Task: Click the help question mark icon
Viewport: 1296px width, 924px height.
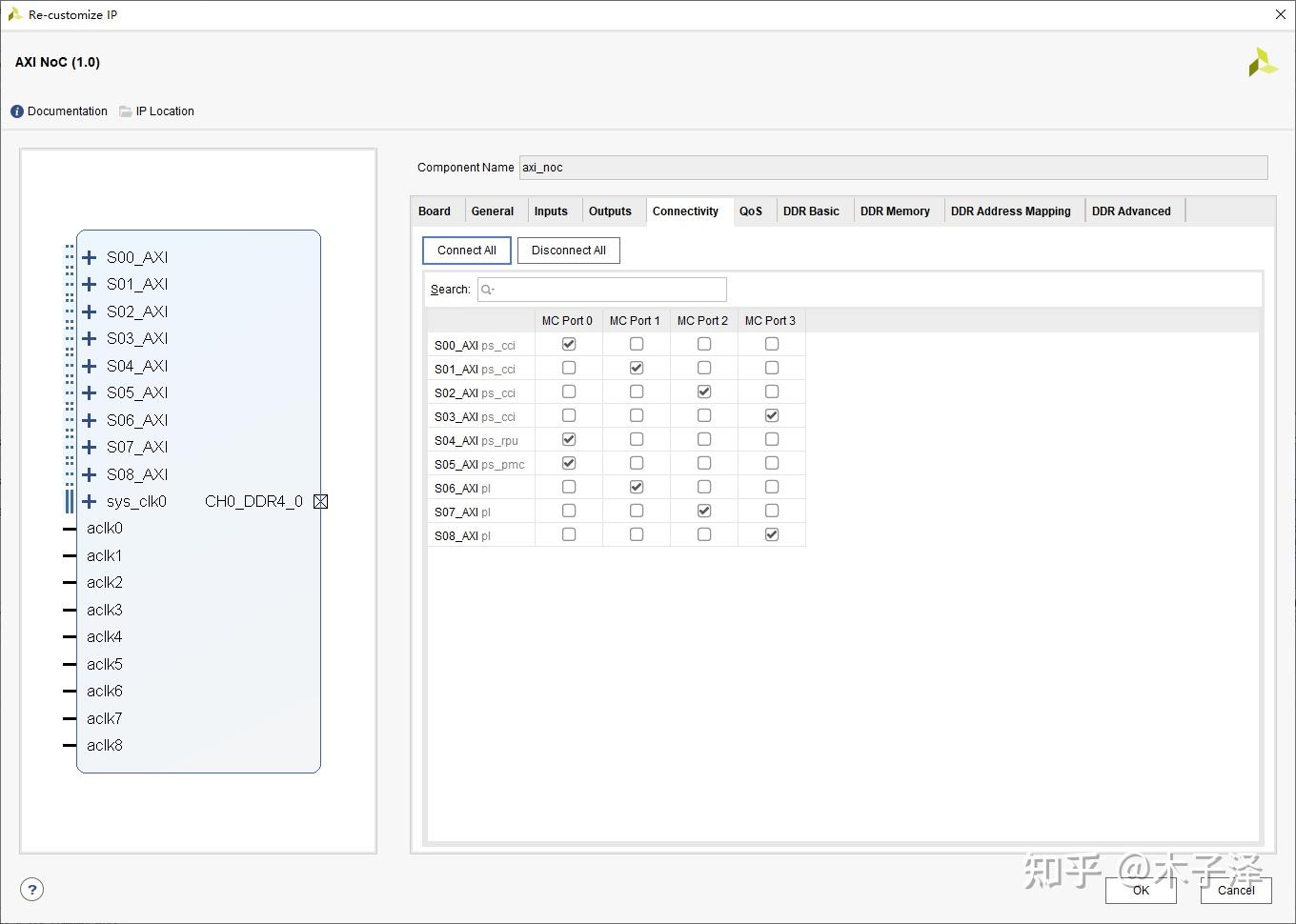Action: coord(31,890)
